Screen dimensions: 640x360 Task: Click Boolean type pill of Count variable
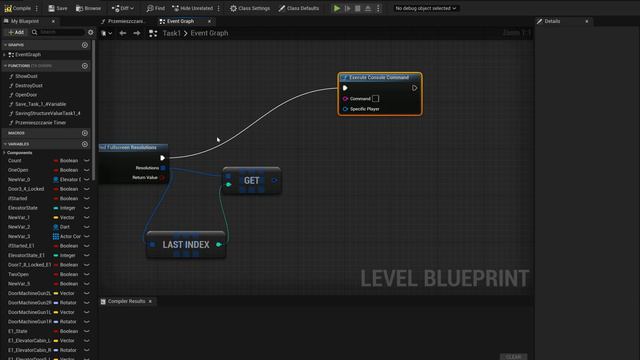[x=66, y=161]
